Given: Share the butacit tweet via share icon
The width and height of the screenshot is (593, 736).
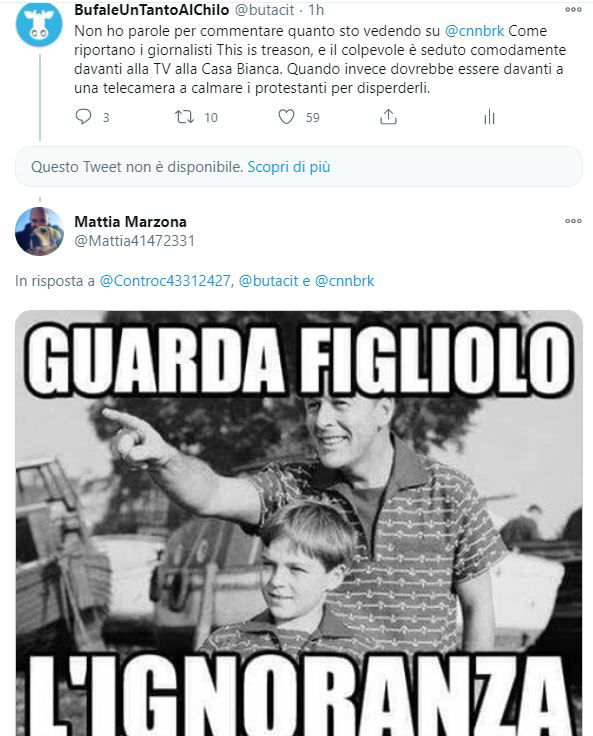Looking at the screenshot, I should coord(388,116).
